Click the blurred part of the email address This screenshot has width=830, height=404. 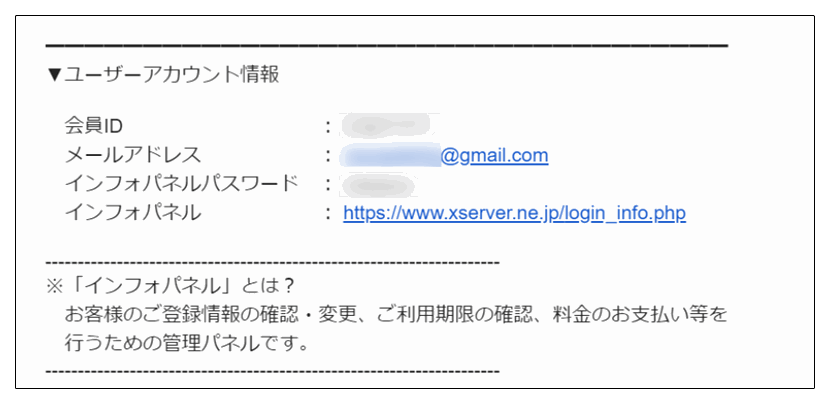[x=391, y=156]
